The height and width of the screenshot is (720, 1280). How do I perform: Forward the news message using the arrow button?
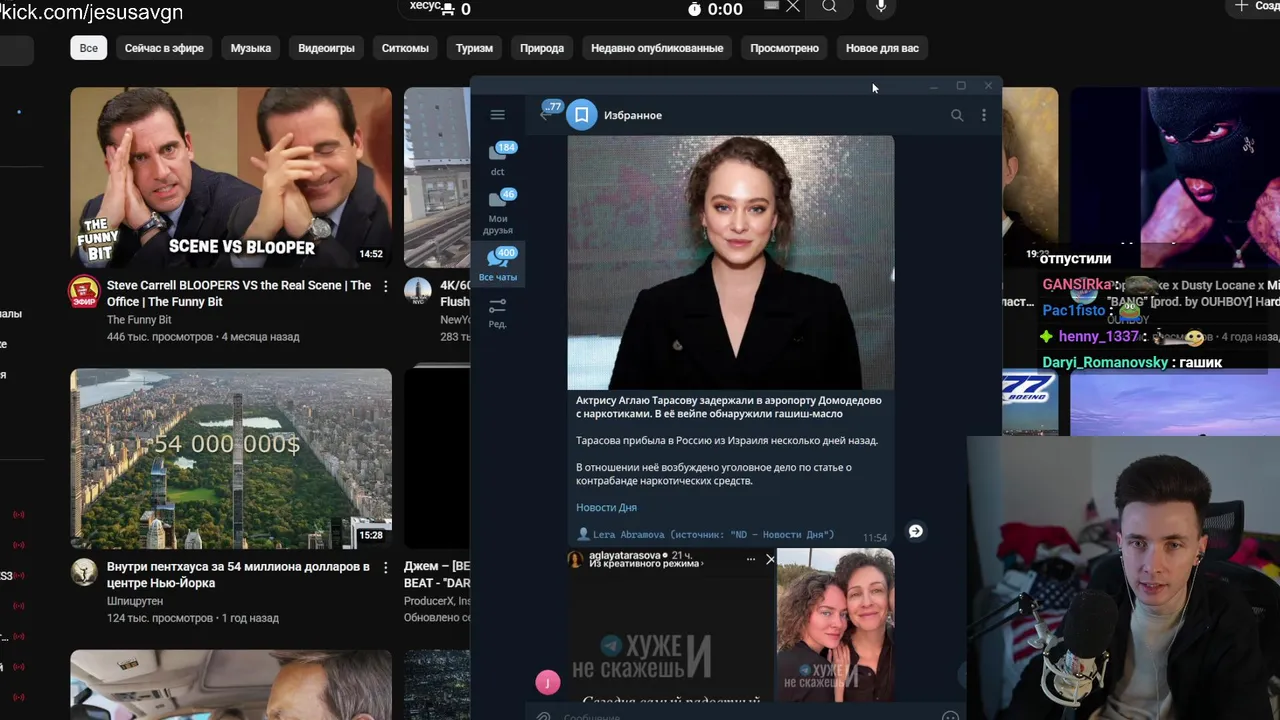(915, 531)
